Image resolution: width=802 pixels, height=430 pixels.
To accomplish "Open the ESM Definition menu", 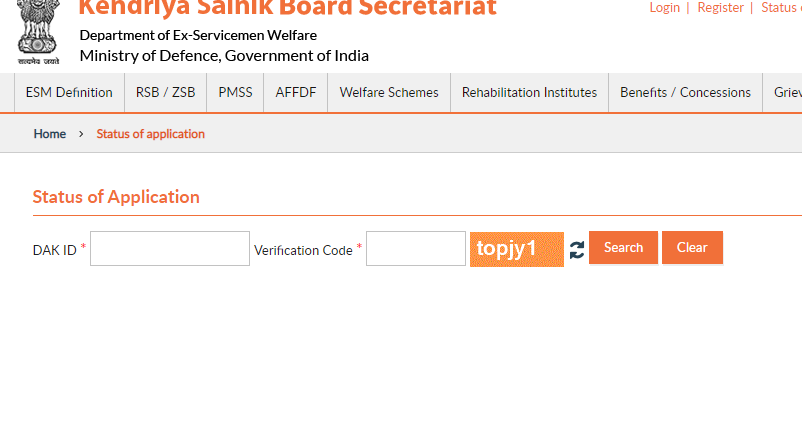I will click(x=69, y=93).
